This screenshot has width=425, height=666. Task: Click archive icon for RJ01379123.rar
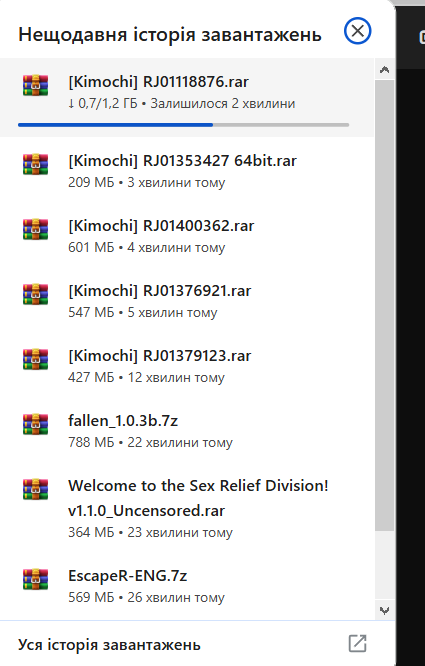coord(35,359)
